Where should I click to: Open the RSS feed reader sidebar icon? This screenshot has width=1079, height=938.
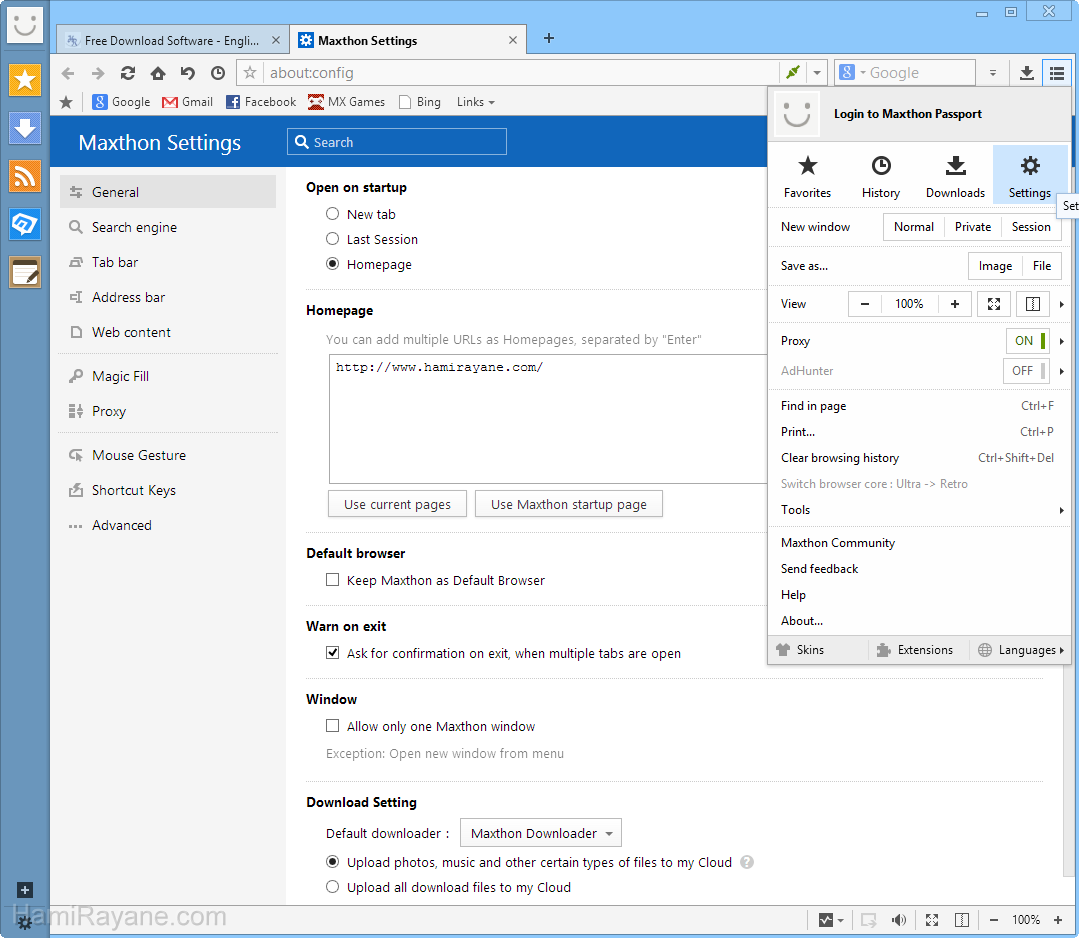[25, 176]
